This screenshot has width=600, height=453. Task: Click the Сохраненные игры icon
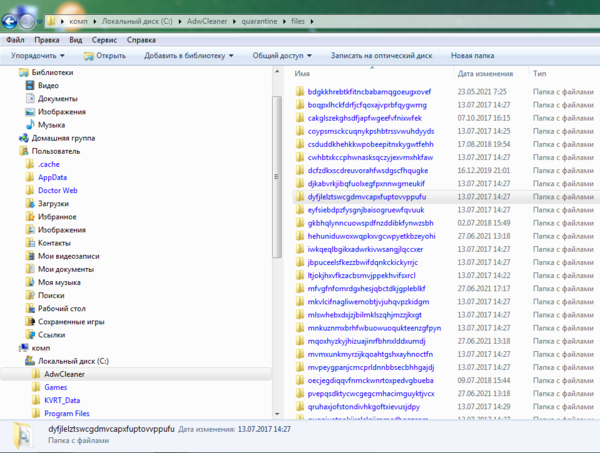pyautogui.click(x=30, y=321)
